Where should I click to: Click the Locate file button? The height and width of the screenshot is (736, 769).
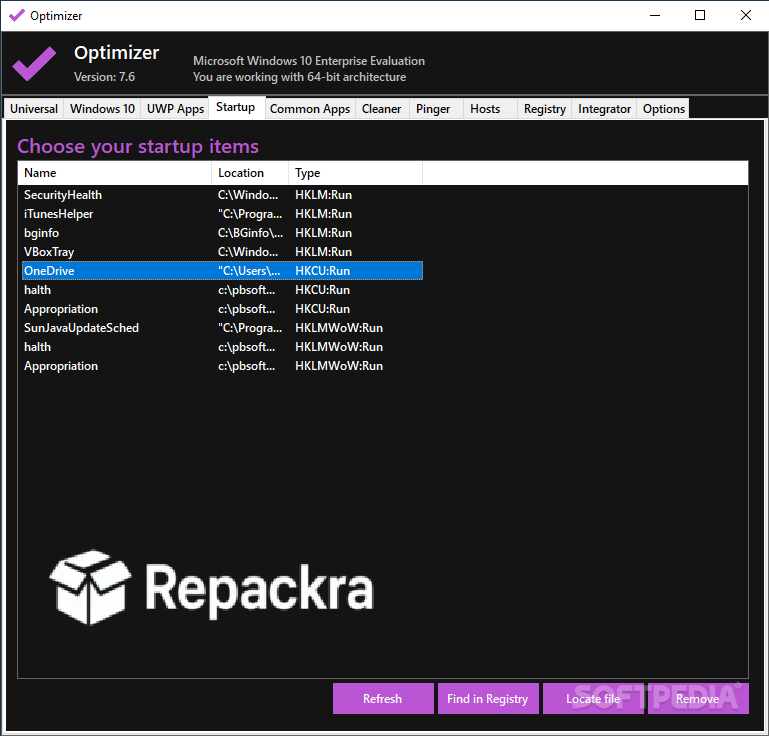click(593, 698)
